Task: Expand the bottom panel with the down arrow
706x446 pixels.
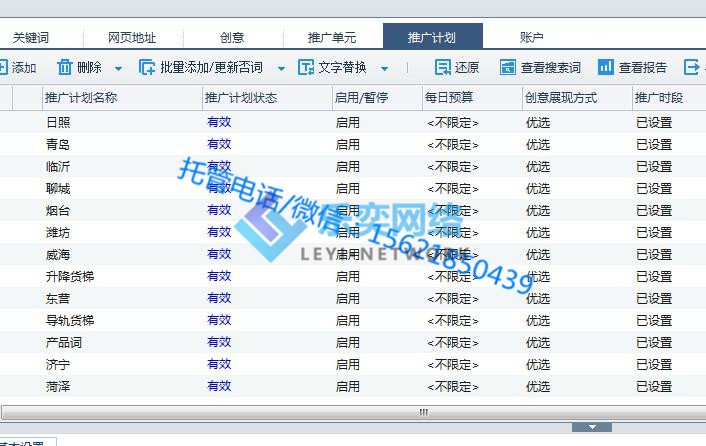Action: (592, 427)
